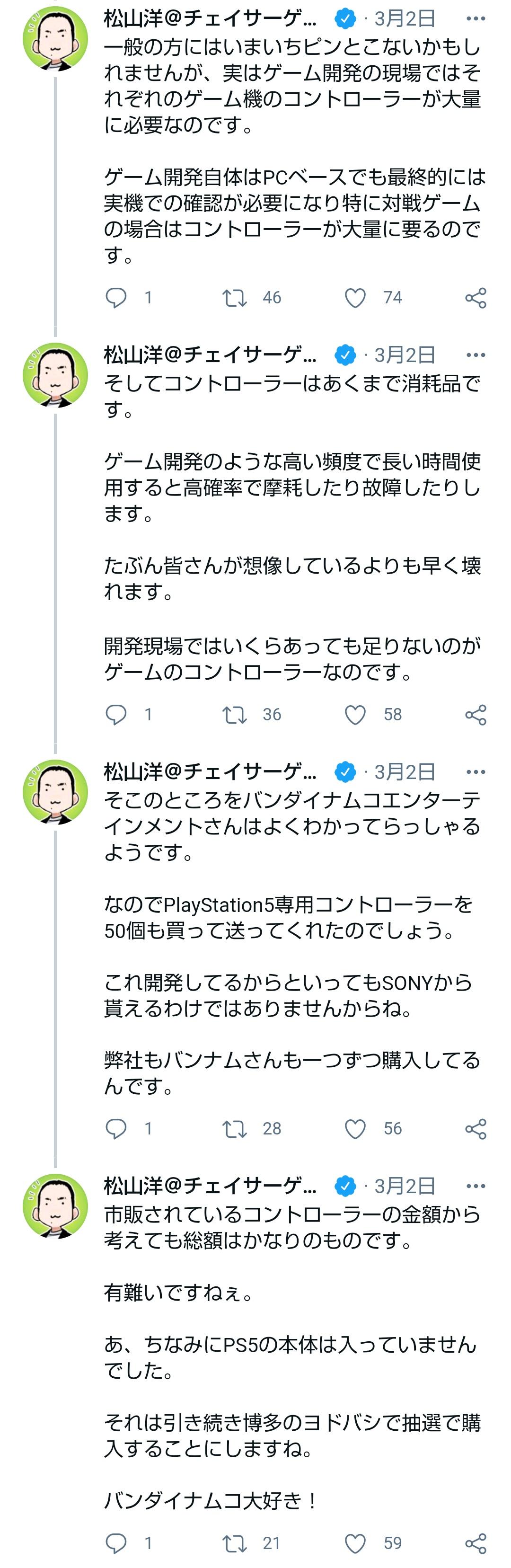This screenshot has height=1568, width=511.
Task: Open the profile avatar on the second tweet
Action: (55, 375)
